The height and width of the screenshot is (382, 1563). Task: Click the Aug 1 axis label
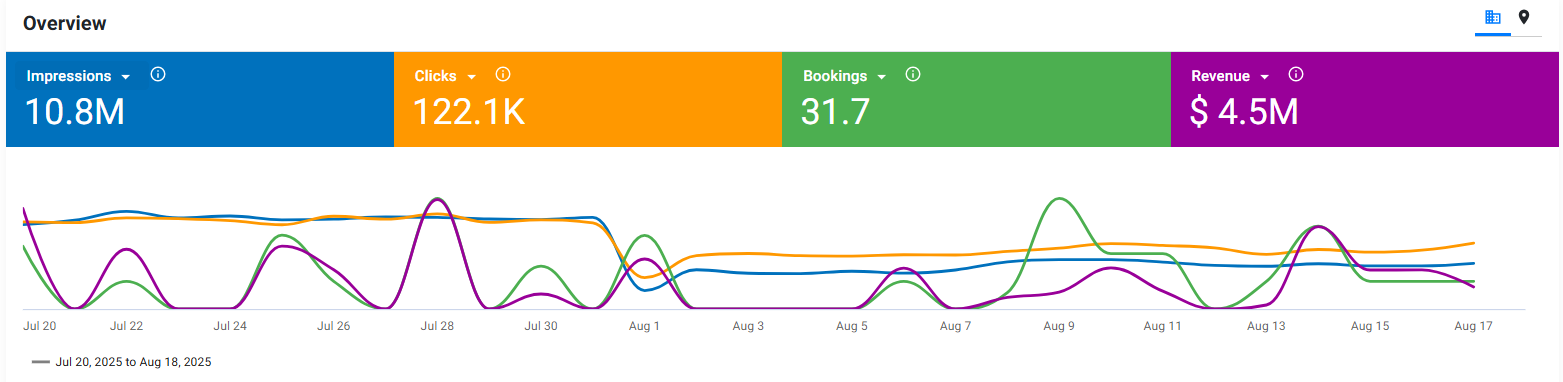644,326
